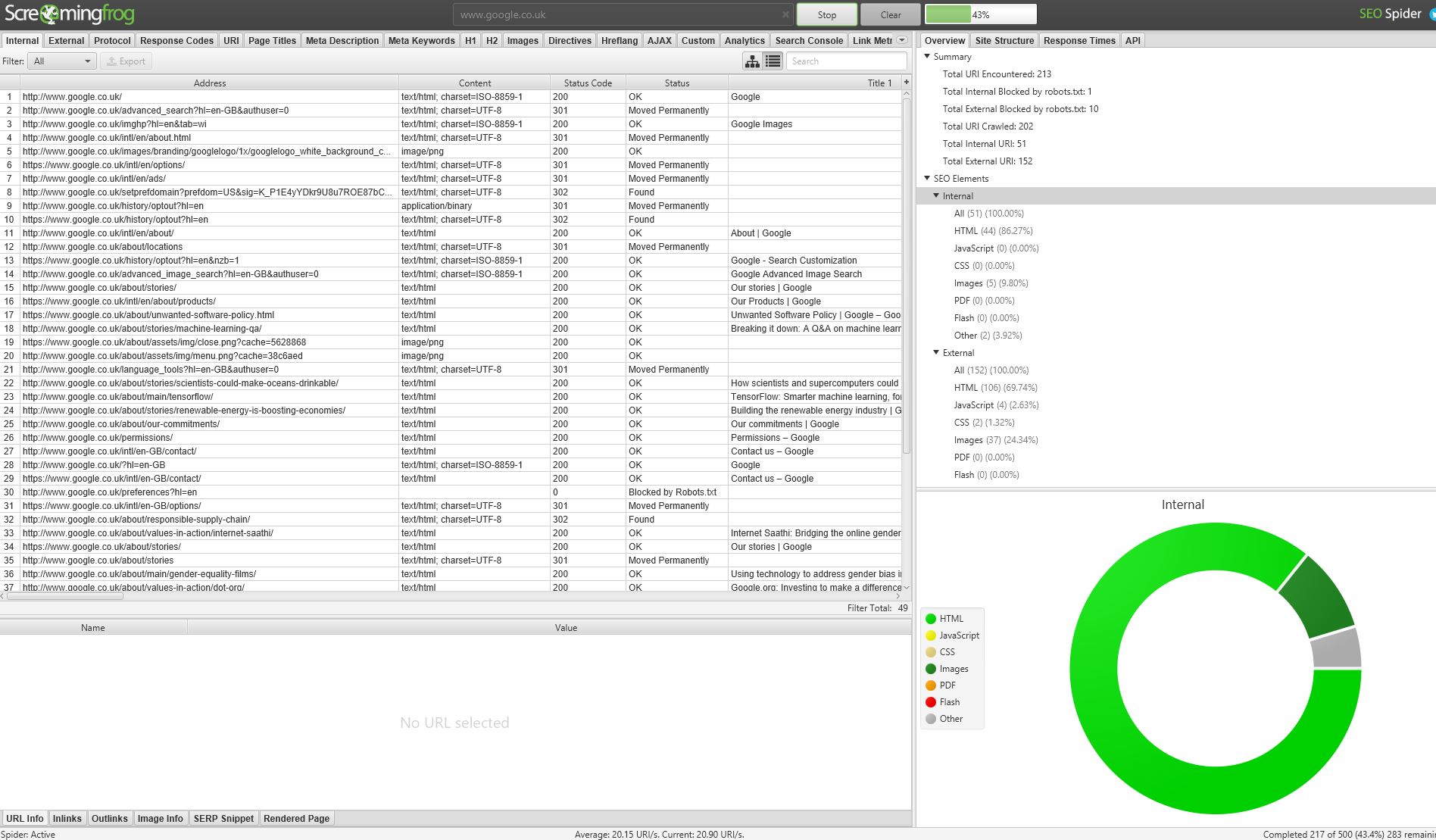1436x840 pixels.
Task: Click the green HTML legend swatch
Action: coord(931,619)
